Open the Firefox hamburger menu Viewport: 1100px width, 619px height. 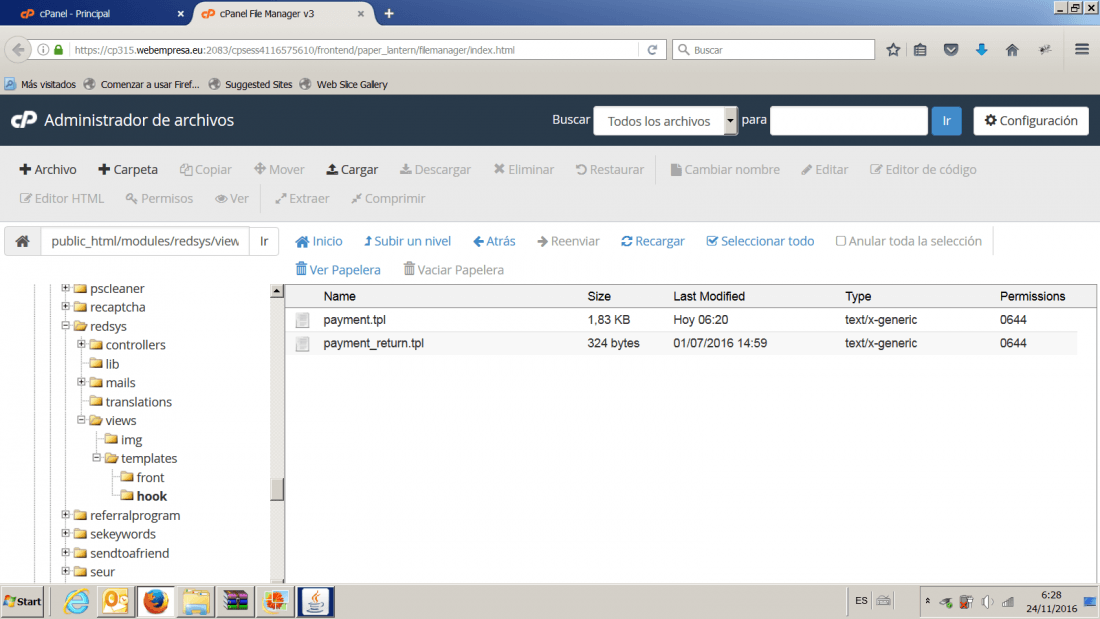pos(1082,49)
